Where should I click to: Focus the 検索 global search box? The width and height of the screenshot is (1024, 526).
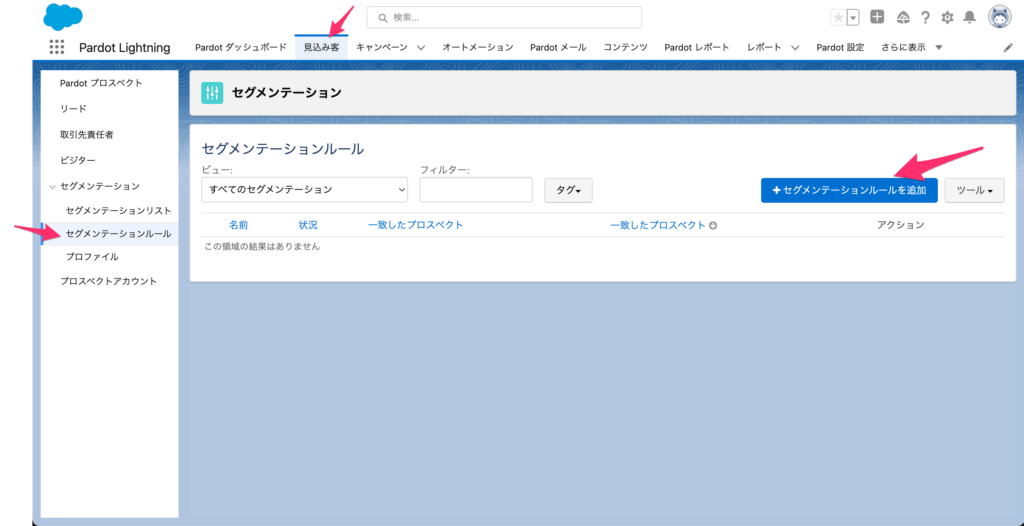504,18
